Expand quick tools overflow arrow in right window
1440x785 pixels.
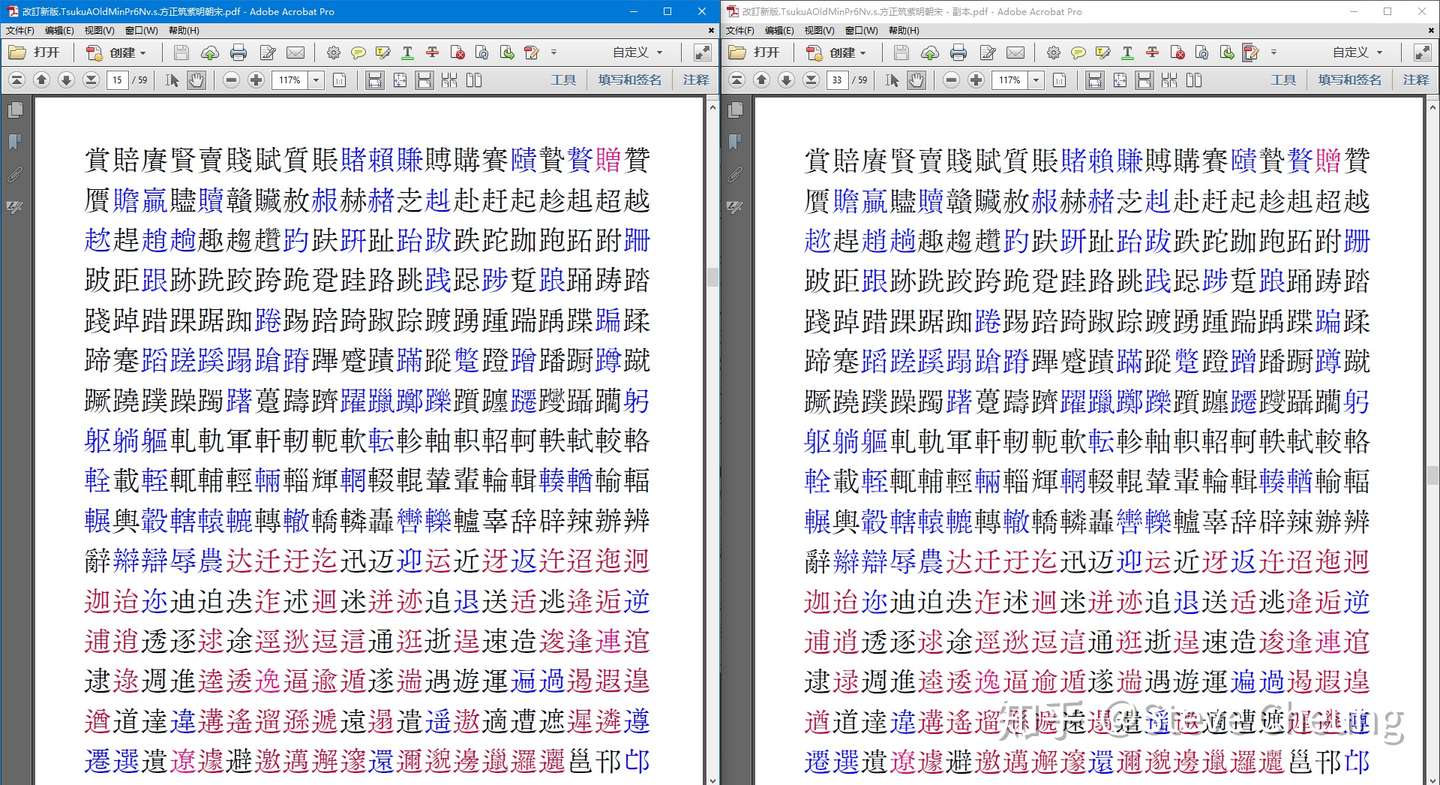point(1274,53)
